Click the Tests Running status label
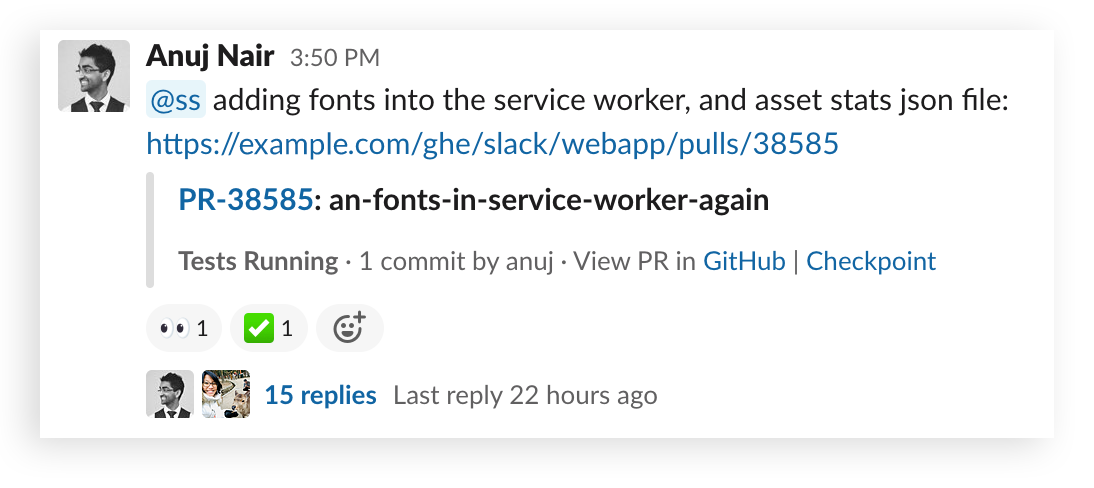The width and height of the screenshot is (1094, 488). coord(258,262)
